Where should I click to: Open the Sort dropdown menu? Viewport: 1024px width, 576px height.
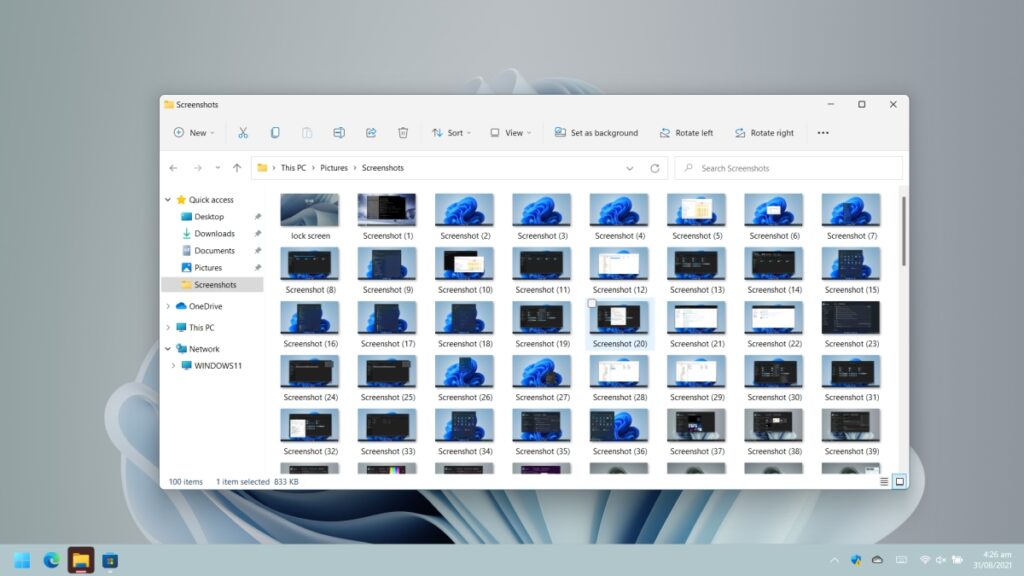point(452,132)
